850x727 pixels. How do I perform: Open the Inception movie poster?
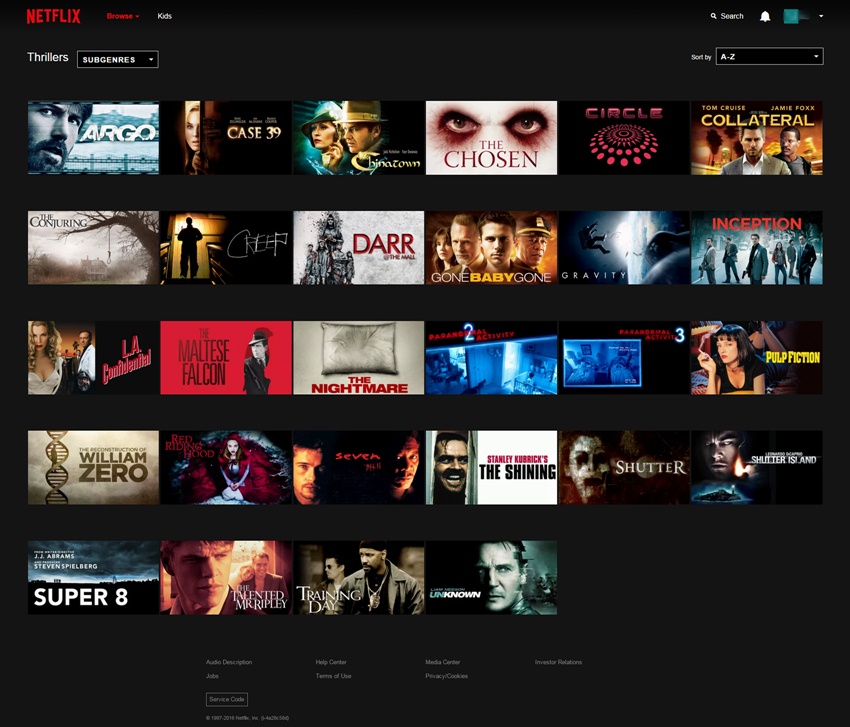[756, 248]
